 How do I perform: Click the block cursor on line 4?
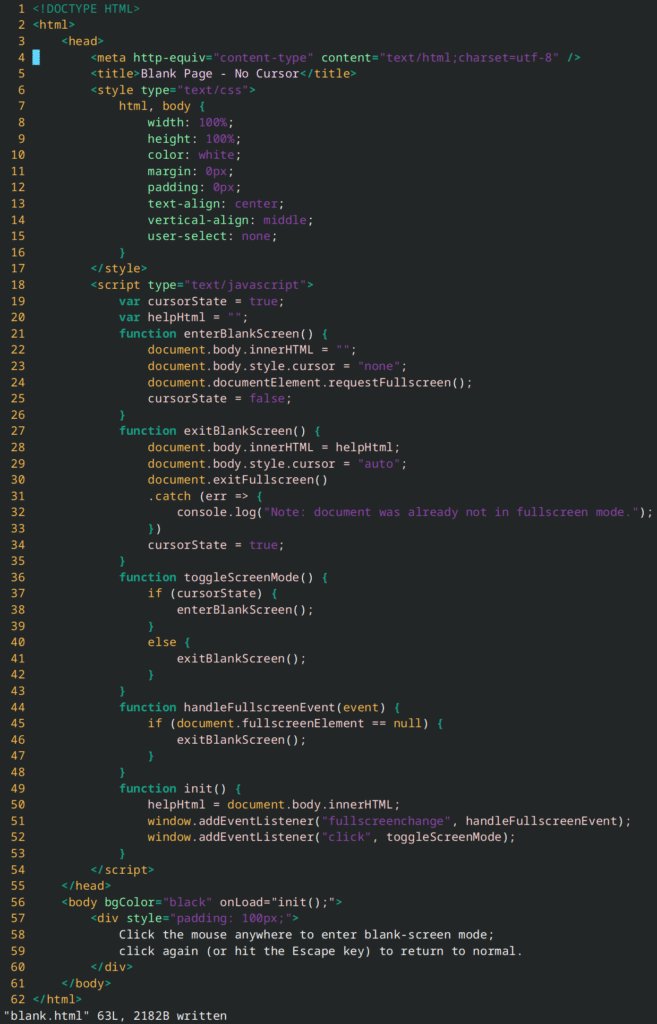click(36, 57)
